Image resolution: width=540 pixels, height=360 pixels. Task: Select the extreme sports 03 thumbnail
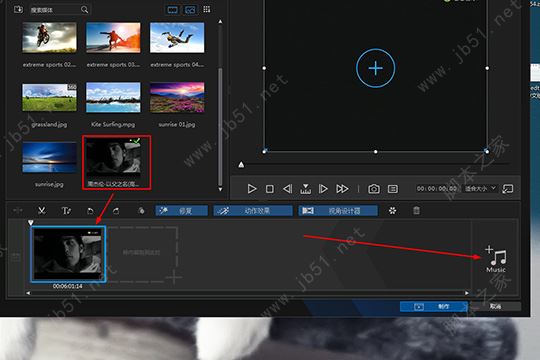pos(113,38)
